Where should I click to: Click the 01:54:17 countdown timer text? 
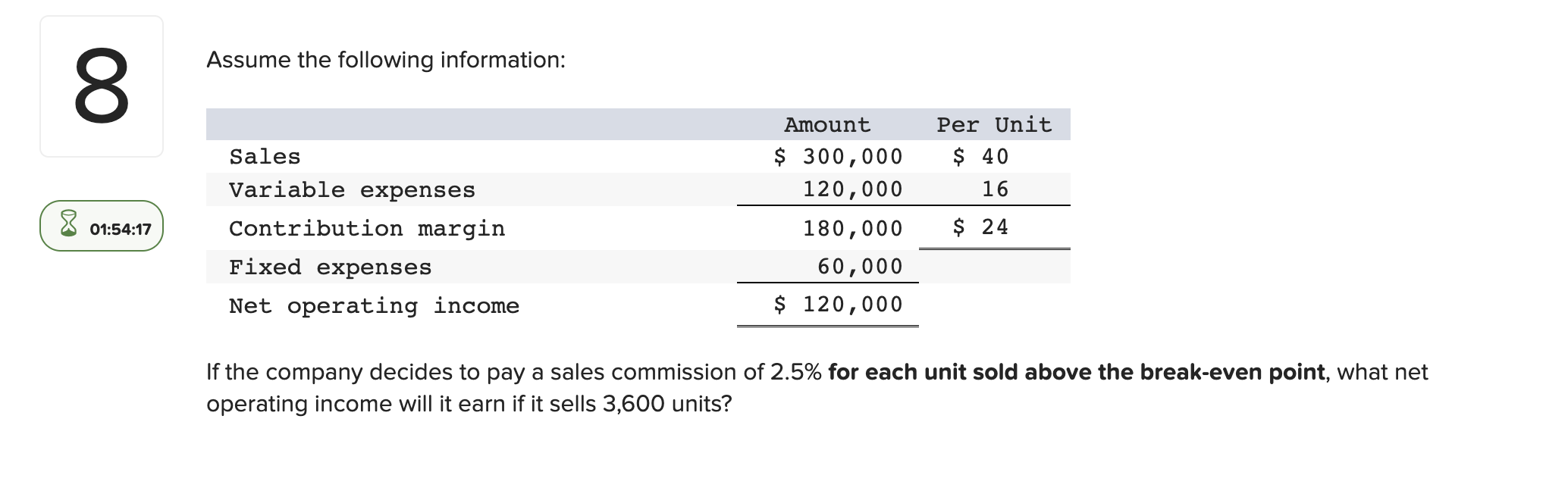[121, 229]
